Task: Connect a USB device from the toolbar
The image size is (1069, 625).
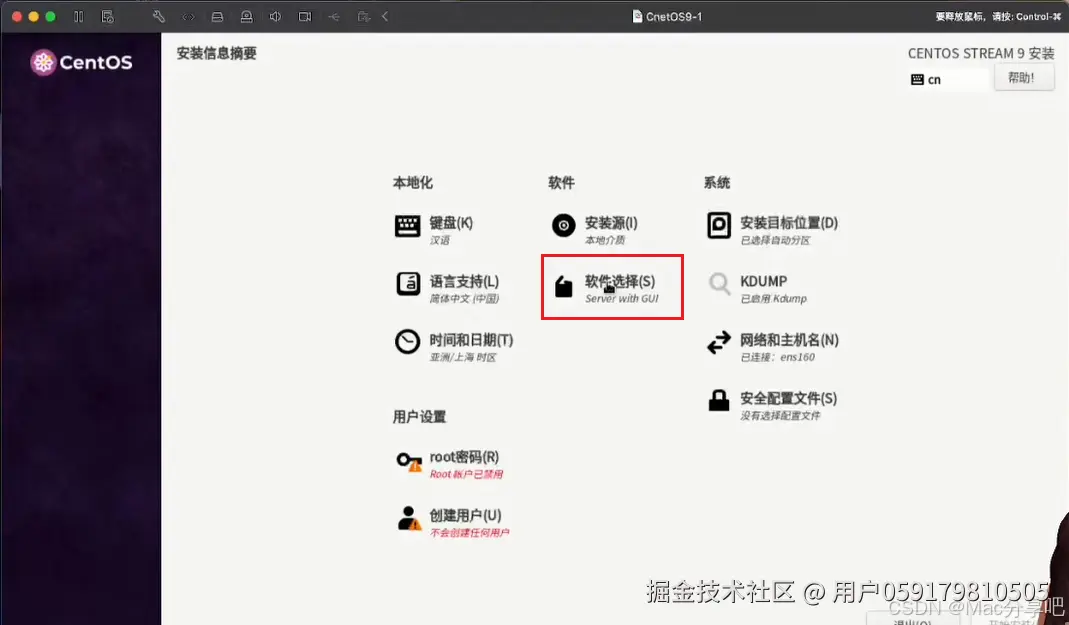Action: point(333,16)
